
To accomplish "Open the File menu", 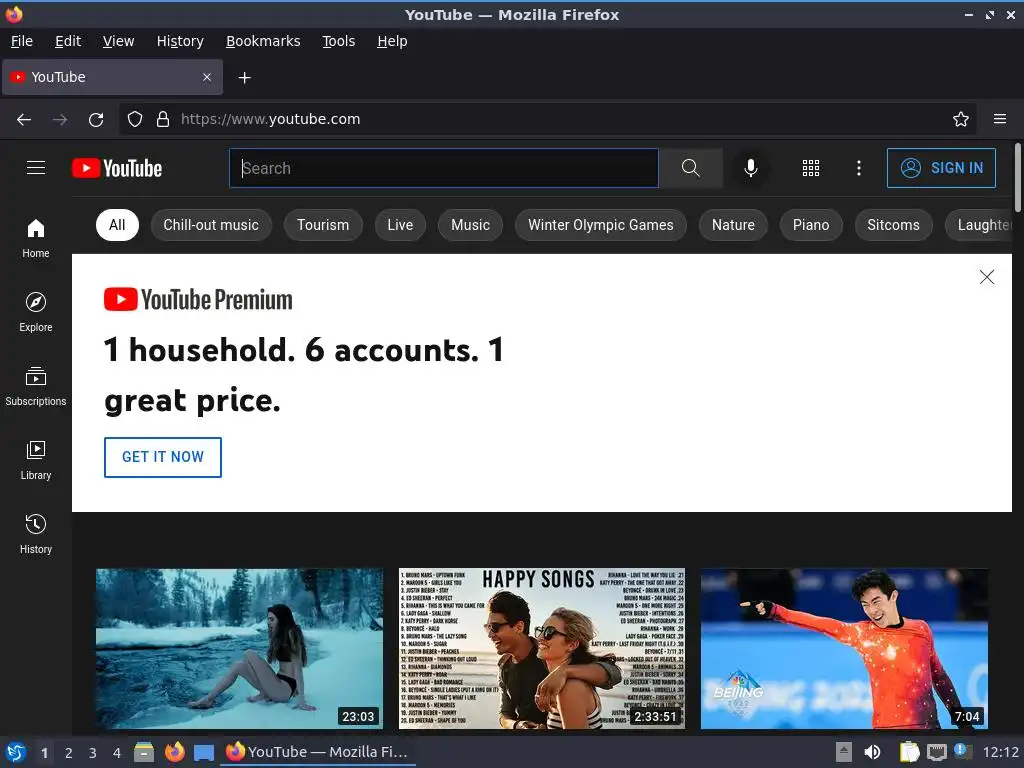I will click(x=22, y=41).
